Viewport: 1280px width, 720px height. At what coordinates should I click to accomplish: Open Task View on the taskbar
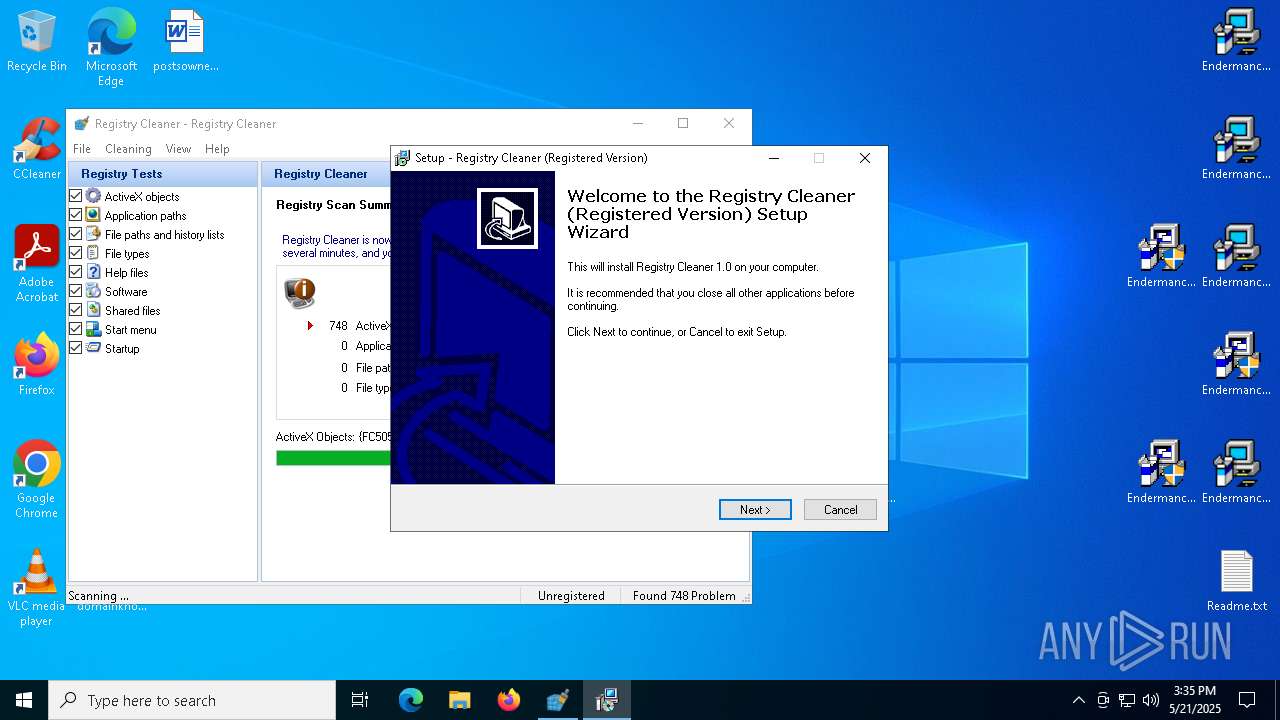[x=360, y=700]
